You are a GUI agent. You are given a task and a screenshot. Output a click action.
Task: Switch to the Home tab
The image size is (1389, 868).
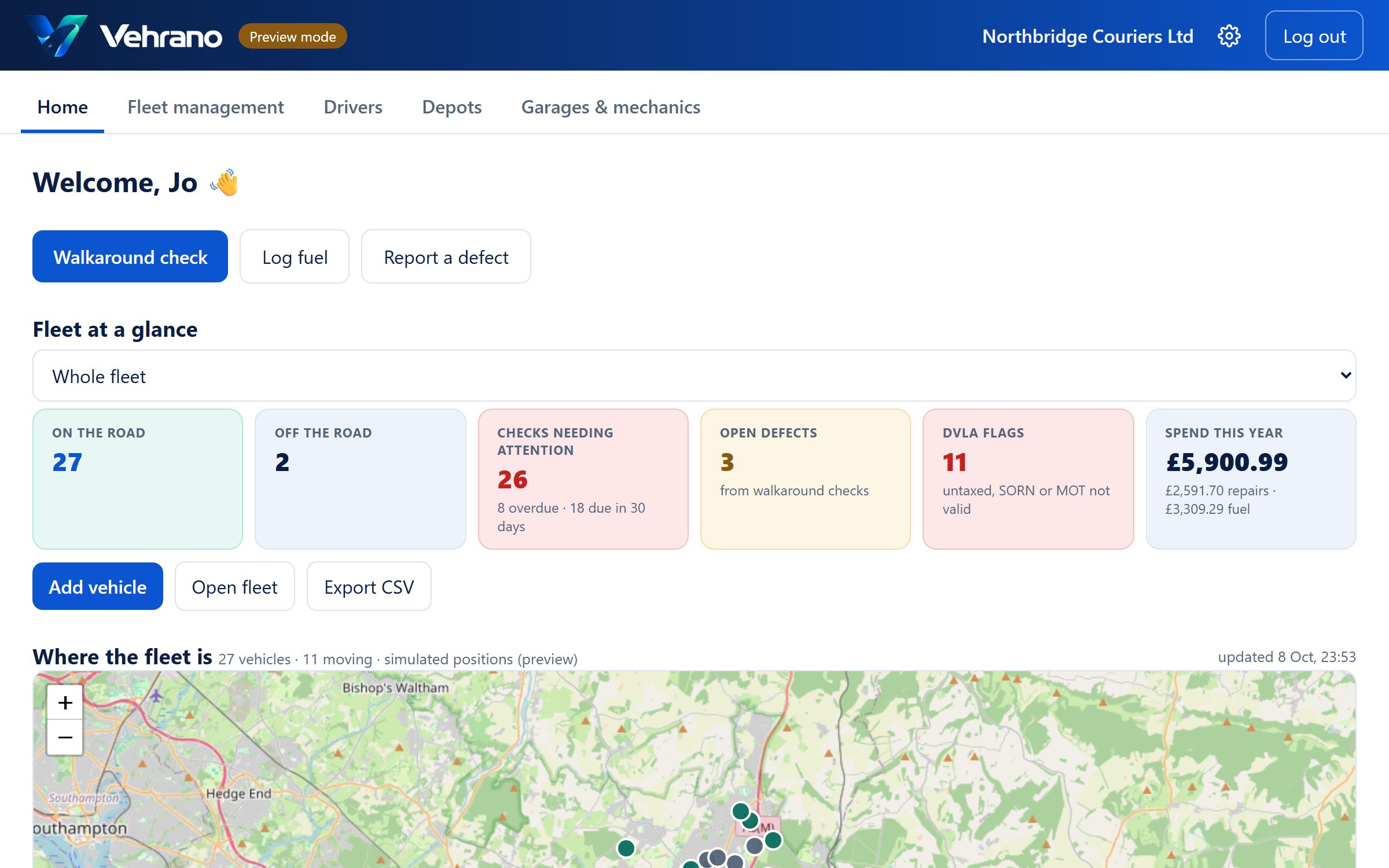tap(63, 107)
